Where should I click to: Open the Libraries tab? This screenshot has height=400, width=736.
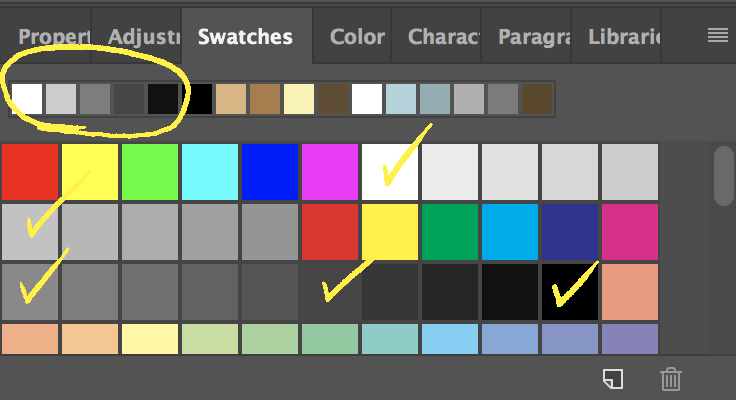click(625, 37)
